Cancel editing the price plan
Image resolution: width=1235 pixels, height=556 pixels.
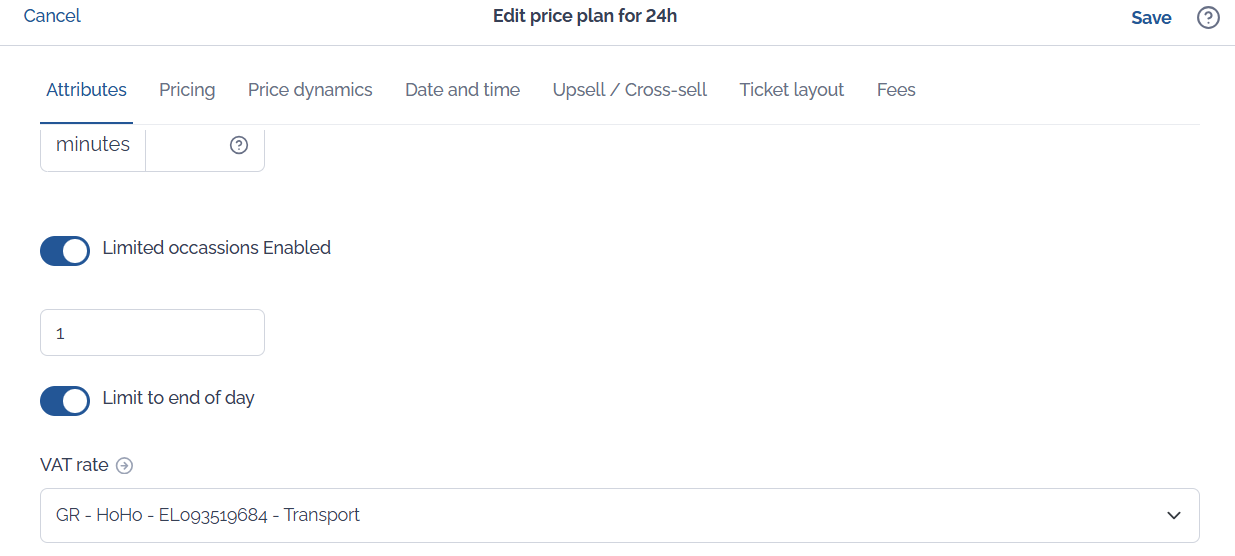pos(52,16)
